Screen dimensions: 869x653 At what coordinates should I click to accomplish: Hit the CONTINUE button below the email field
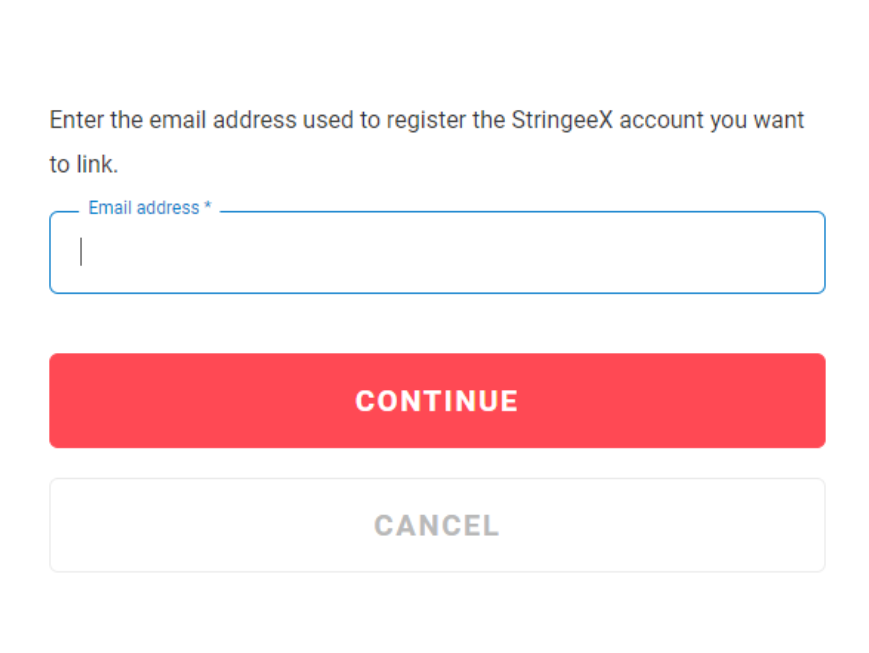tap(437, 400)
